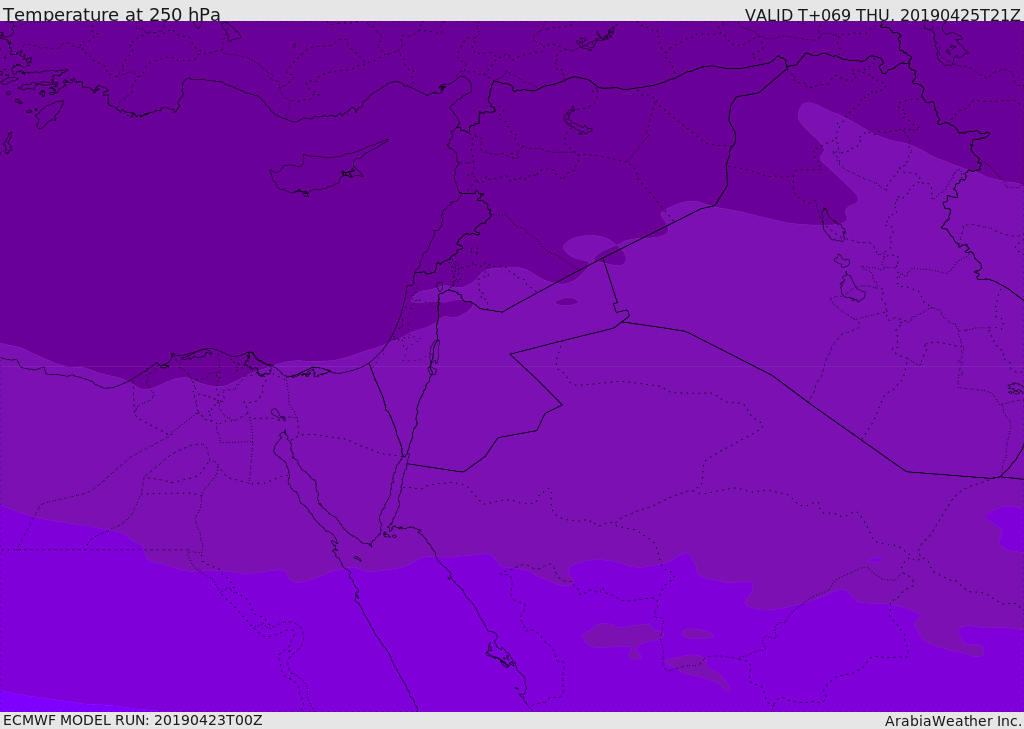
Task: Click the "Temperature at 250 hPa" title
Action: click(x=111, y=15)
